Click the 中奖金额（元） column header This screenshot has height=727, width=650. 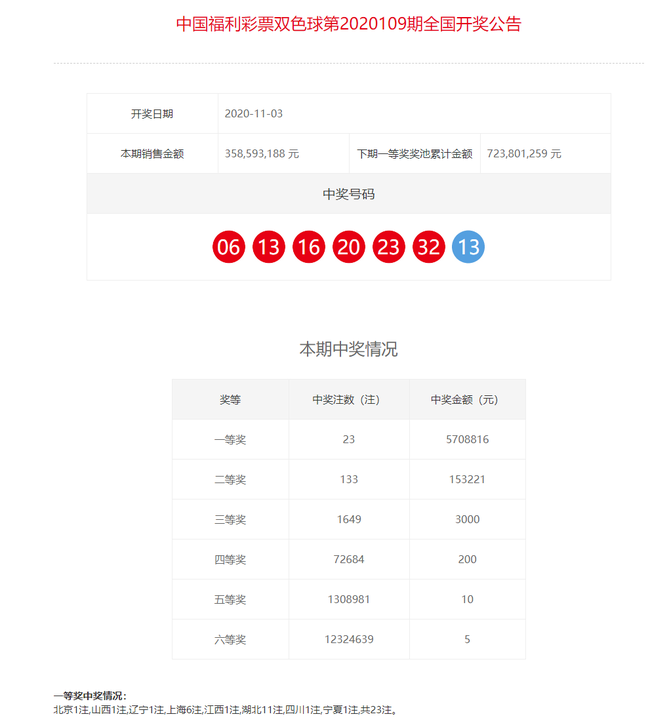467,400
